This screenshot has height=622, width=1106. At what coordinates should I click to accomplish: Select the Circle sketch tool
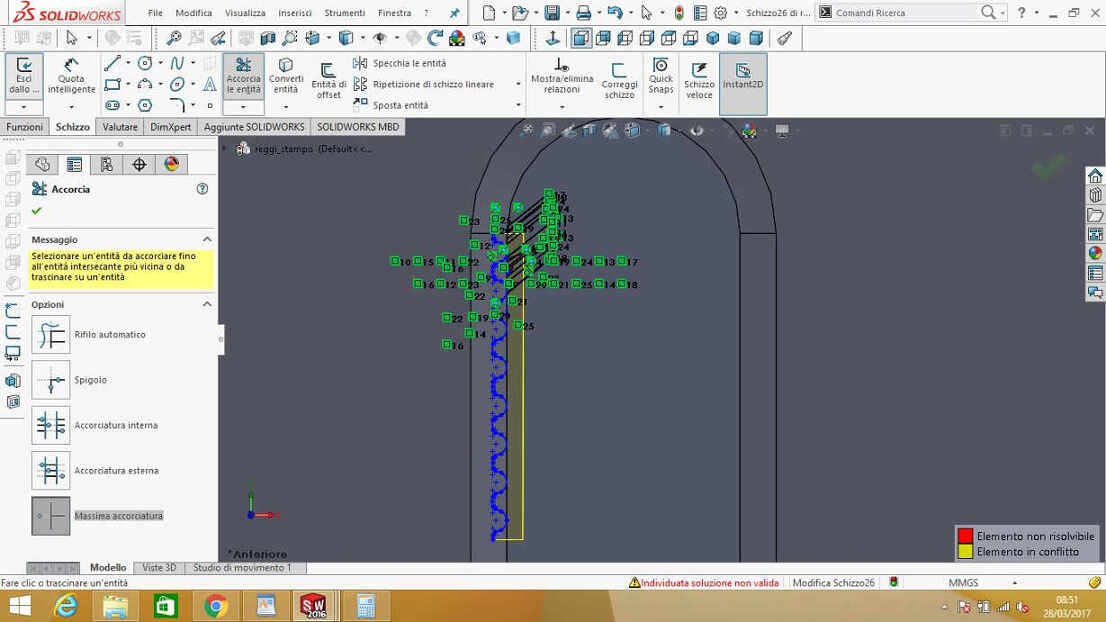coord(145,63)
